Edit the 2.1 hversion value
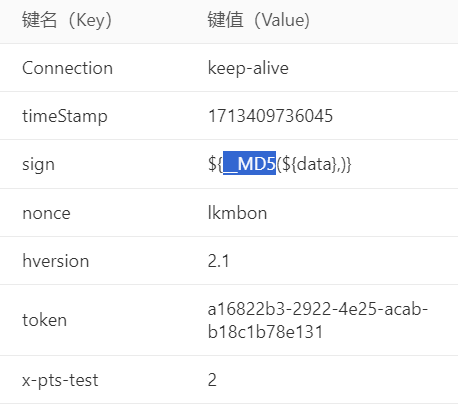The width and height of the screenshot is (458, 413). pos(218,261)
